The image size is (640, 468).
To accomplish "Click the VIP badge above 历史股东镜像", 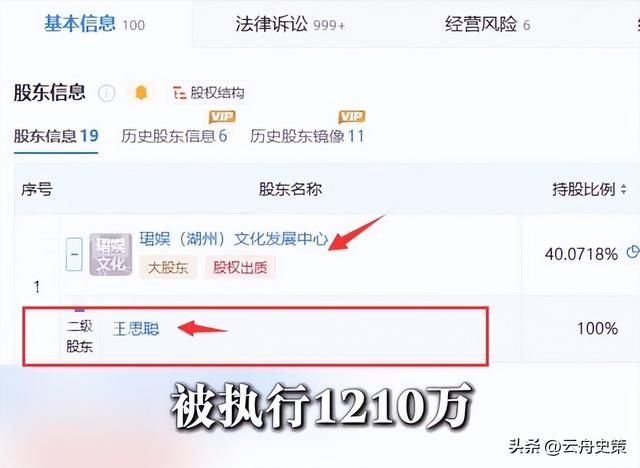I will [352, 117].
